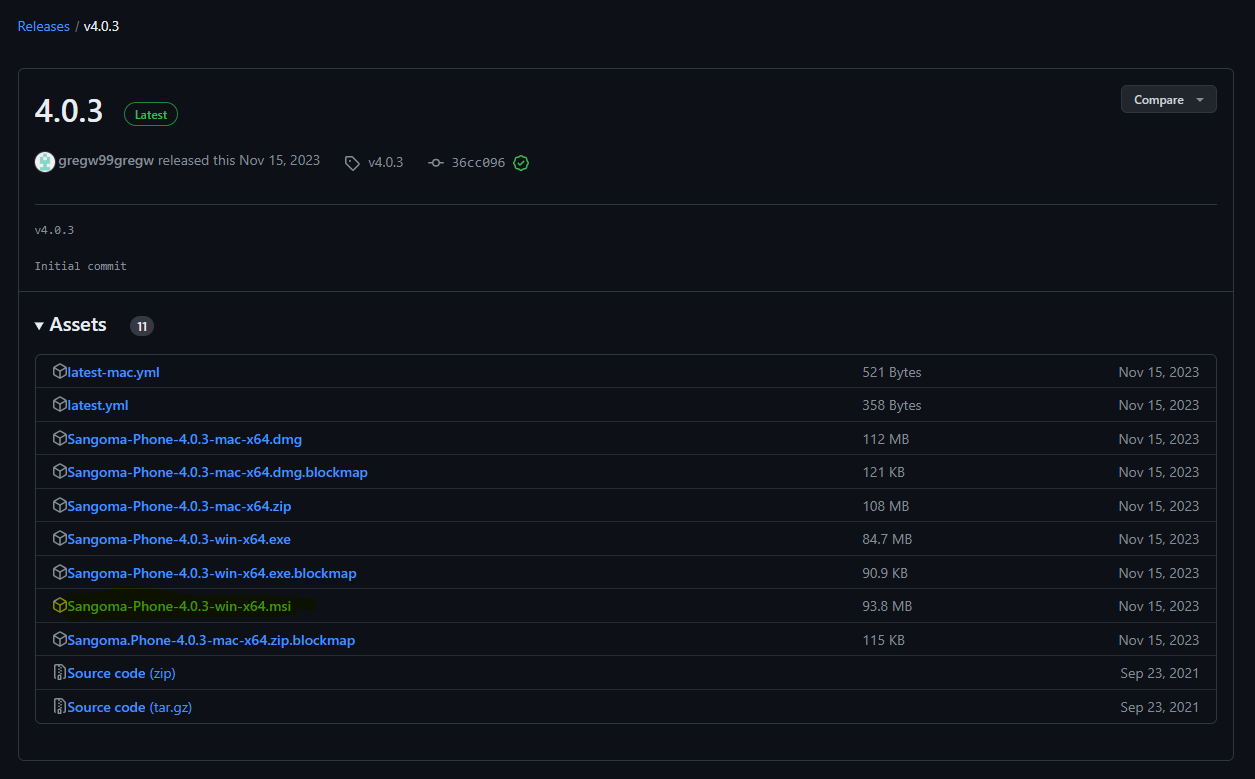
Task: Collapse the Assets section
Action: click(x=70, y=325)
